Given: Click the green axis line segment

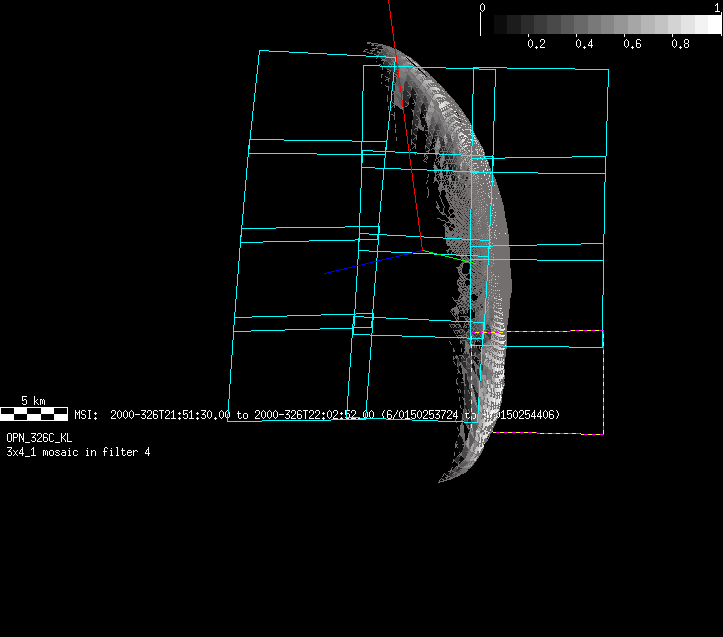Looking at the screenshot, I should coord(445,256).
